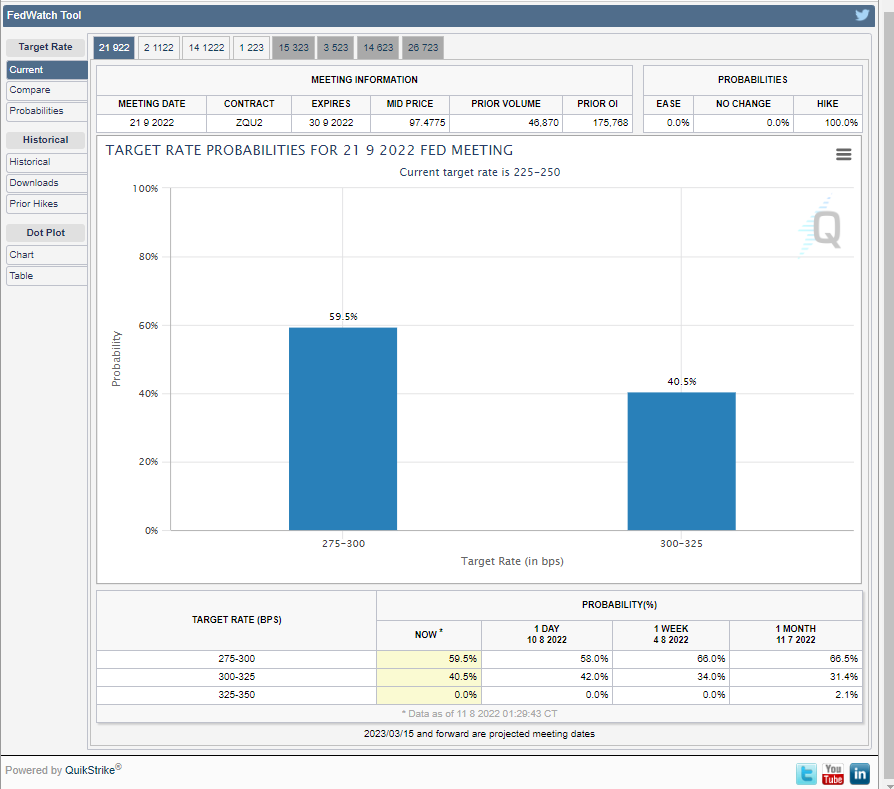This screenshot has width=894, height=789.
Task: Open the chart context menu (hamburger icon)
Action: tap(843, 154)
